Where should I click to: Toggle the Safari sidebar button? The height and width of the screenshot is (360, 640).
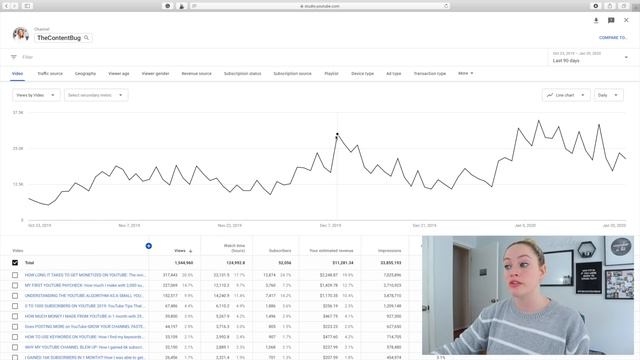(x=27, y=6)
